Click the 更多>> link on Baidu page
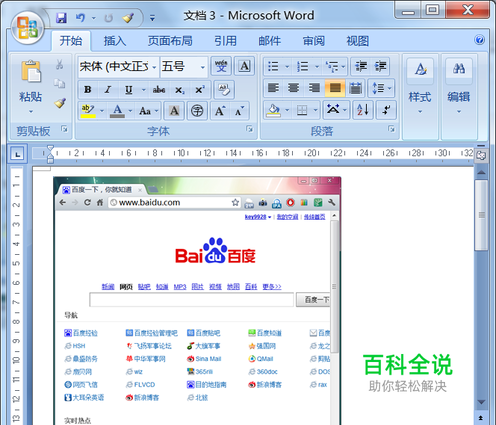The width and height of the screenshot is (496, 425). click(x=272, y=286)
